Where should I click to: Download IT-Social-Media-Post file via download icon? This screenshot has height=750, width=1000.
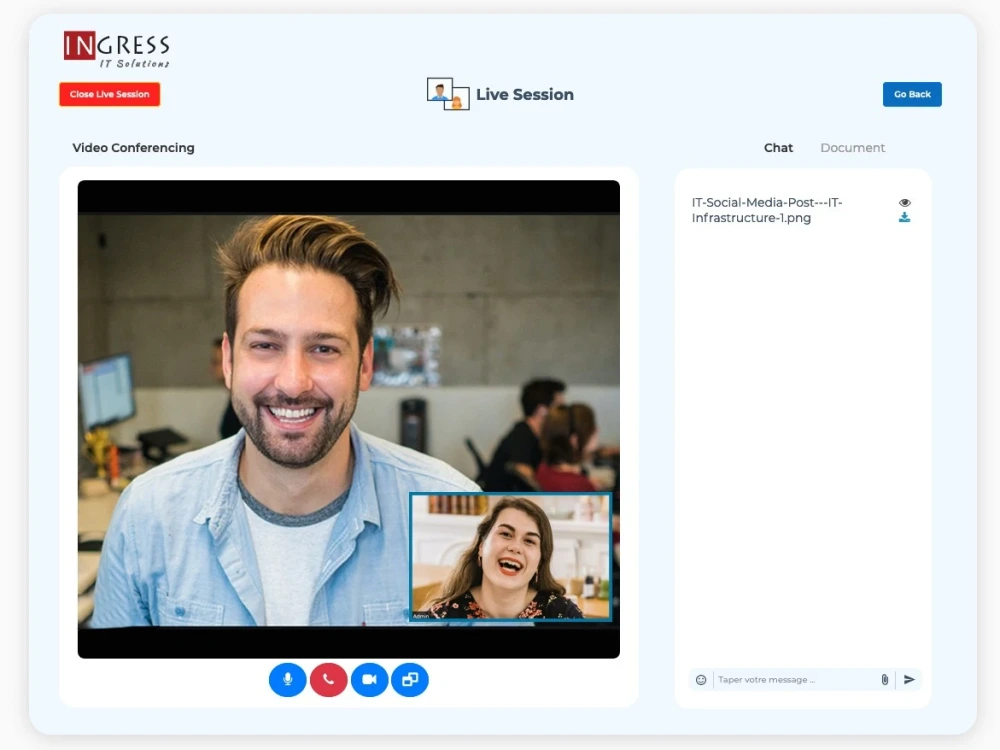click(904, 217)
